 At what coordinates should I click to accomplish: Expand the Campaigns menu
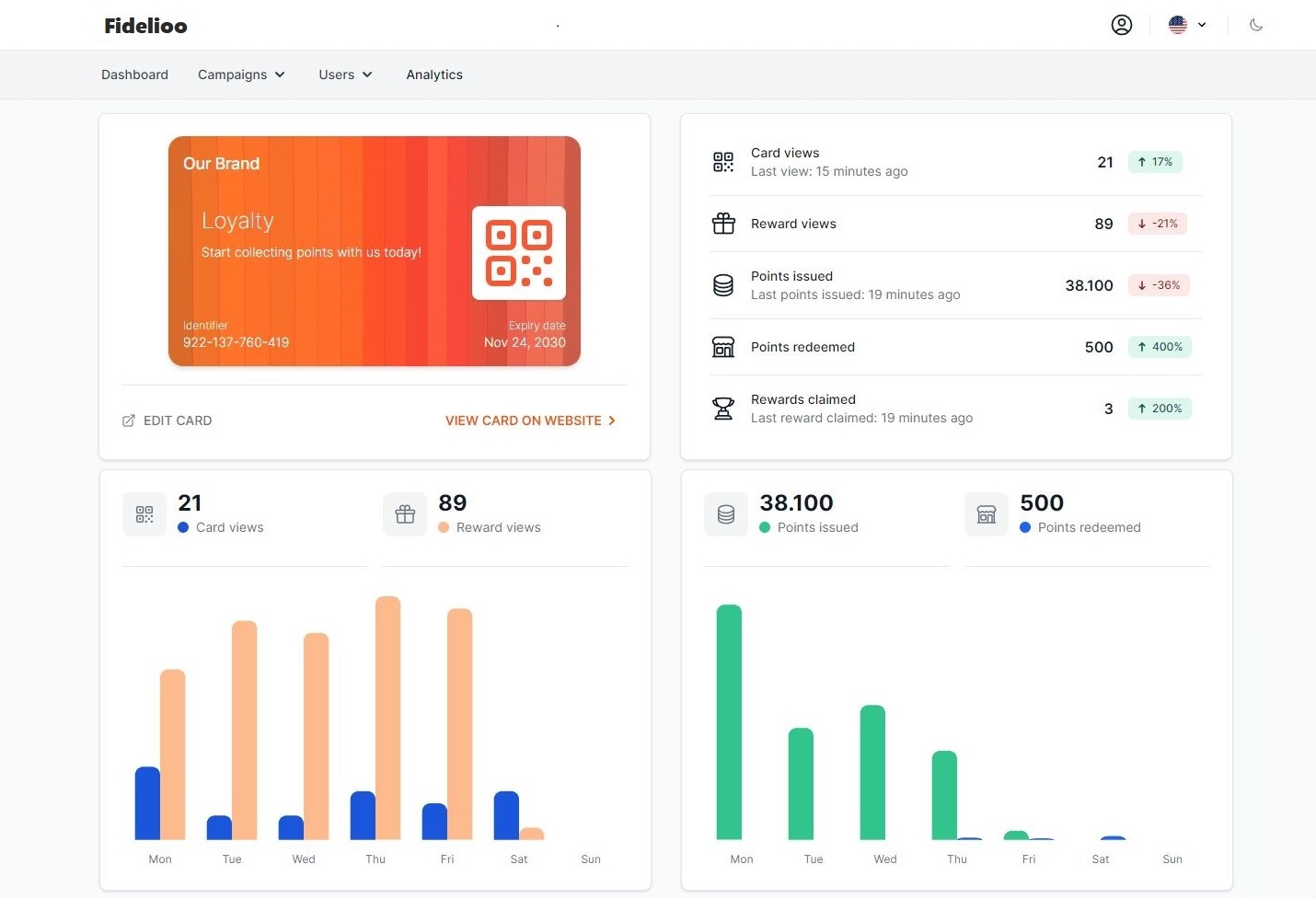pos(241,75)
